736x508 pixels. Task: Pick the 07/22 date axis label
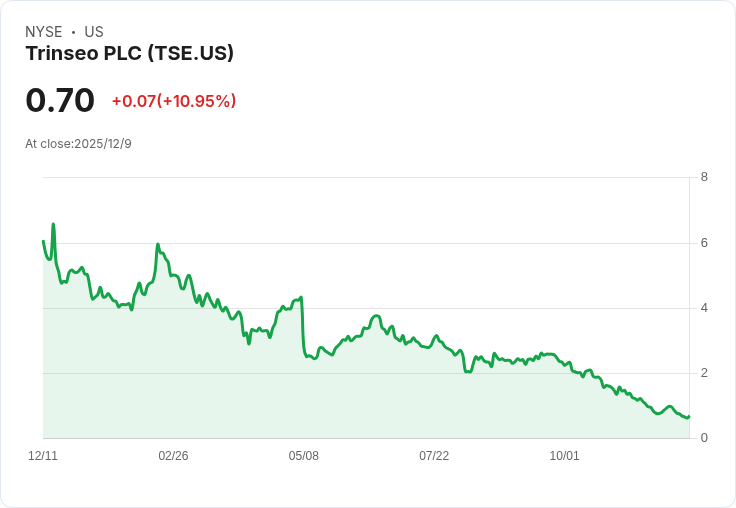click(x=434, y=456)
